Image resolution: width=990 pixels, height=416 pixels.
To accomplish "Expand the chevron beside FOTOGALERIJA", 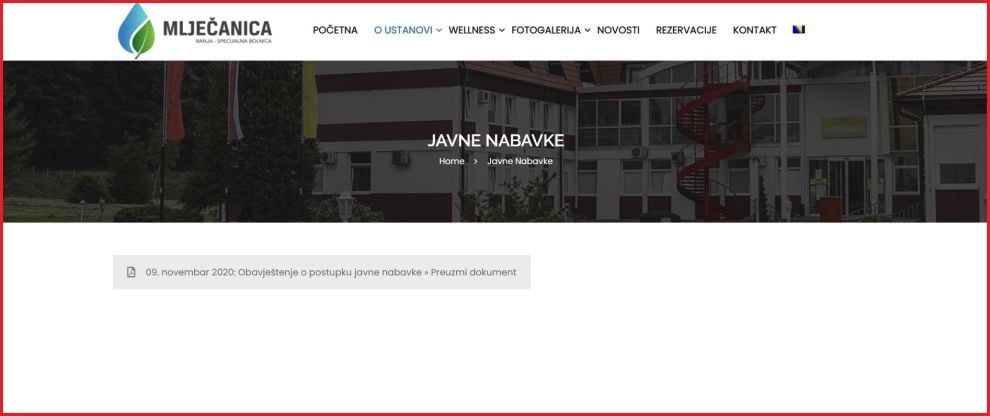I will (588, 30).
